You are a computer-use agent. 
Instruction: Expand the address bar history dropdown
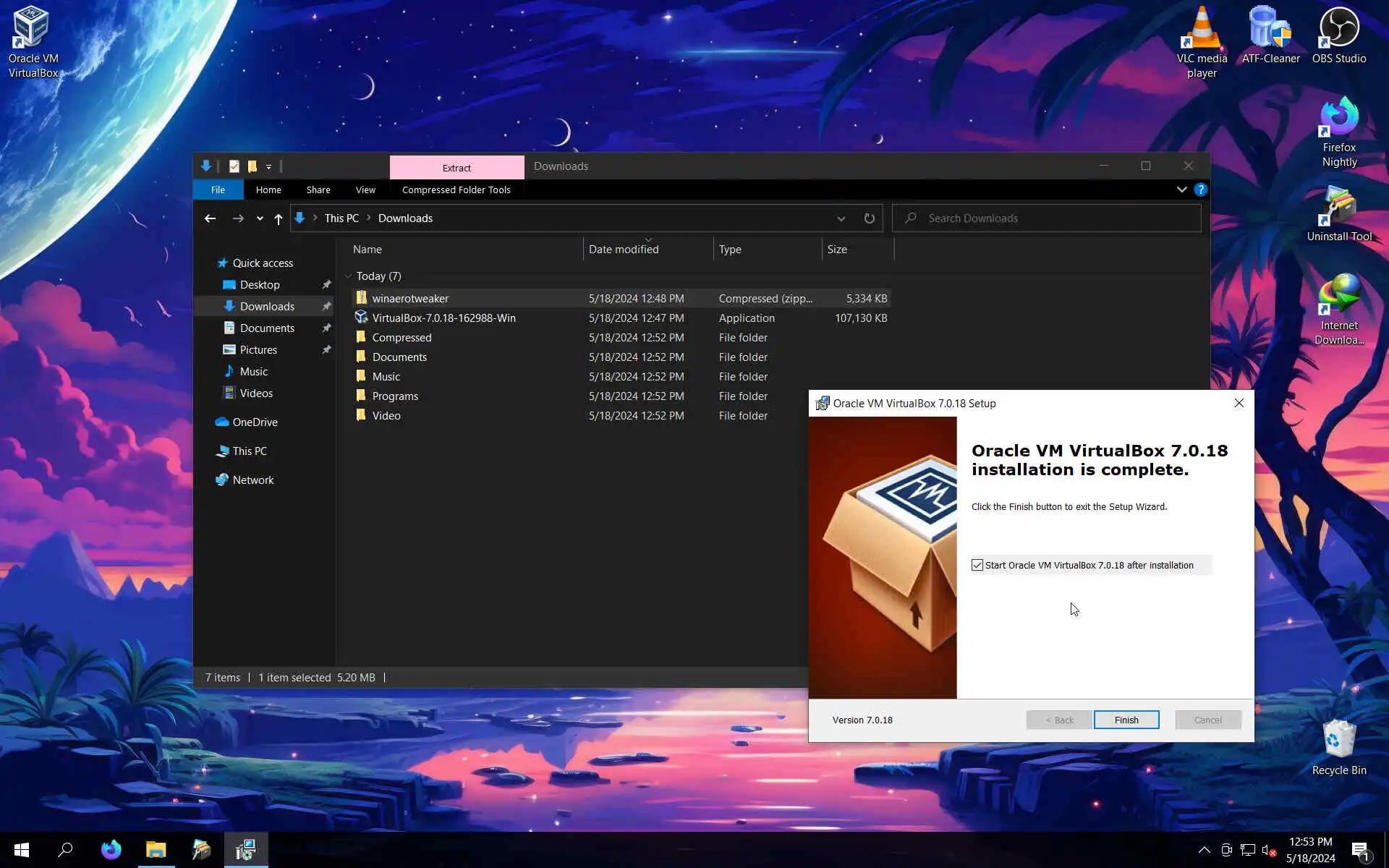pos(841,218)
